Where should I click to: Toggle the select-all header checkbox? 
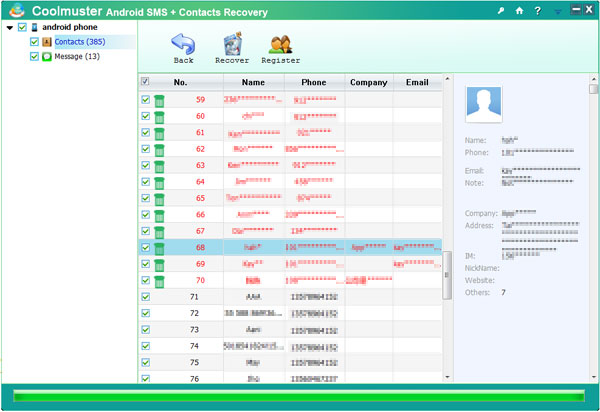pyautogui.click(x=145, y=81)
